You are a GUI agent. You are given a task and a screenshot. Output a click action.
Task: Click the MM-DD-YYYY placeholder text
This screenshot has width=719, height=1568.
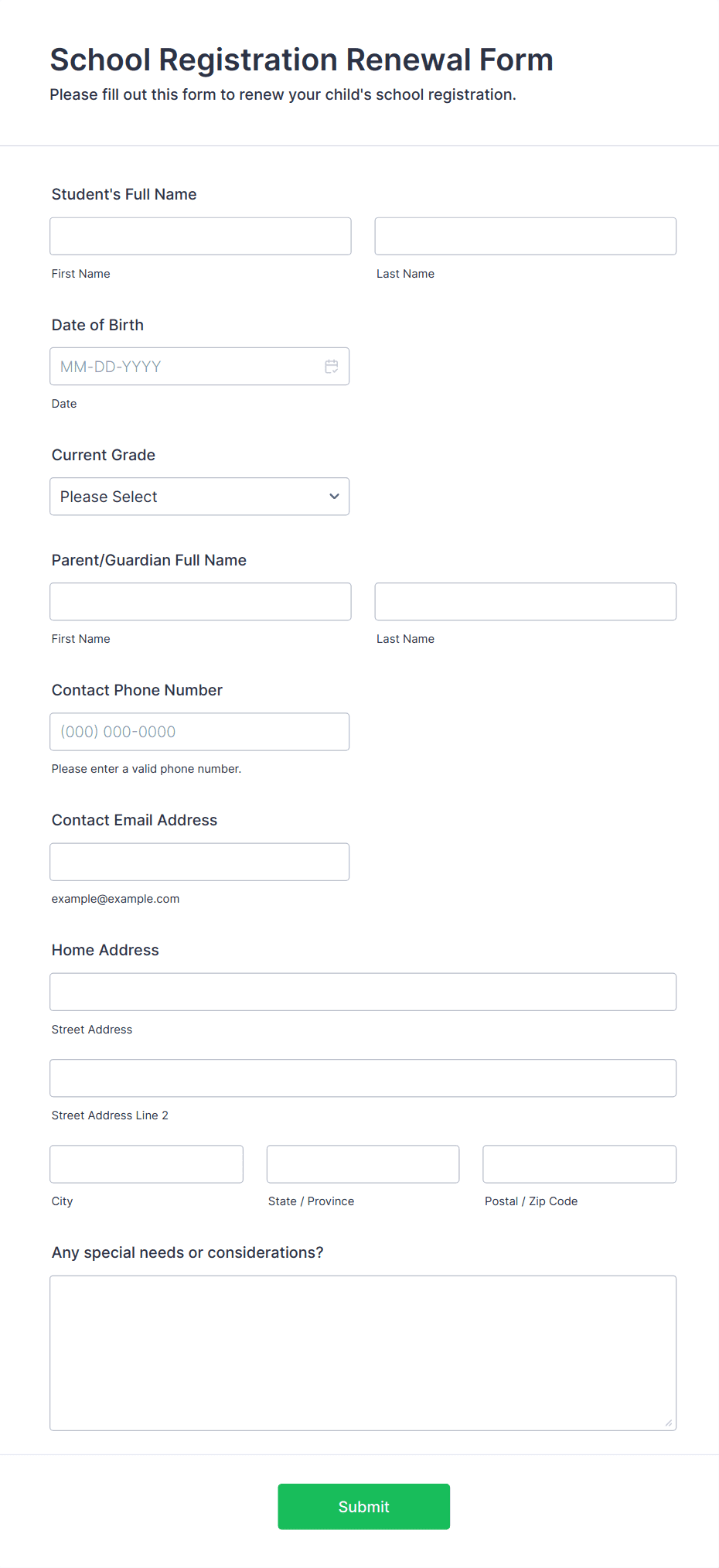(111, 366)
